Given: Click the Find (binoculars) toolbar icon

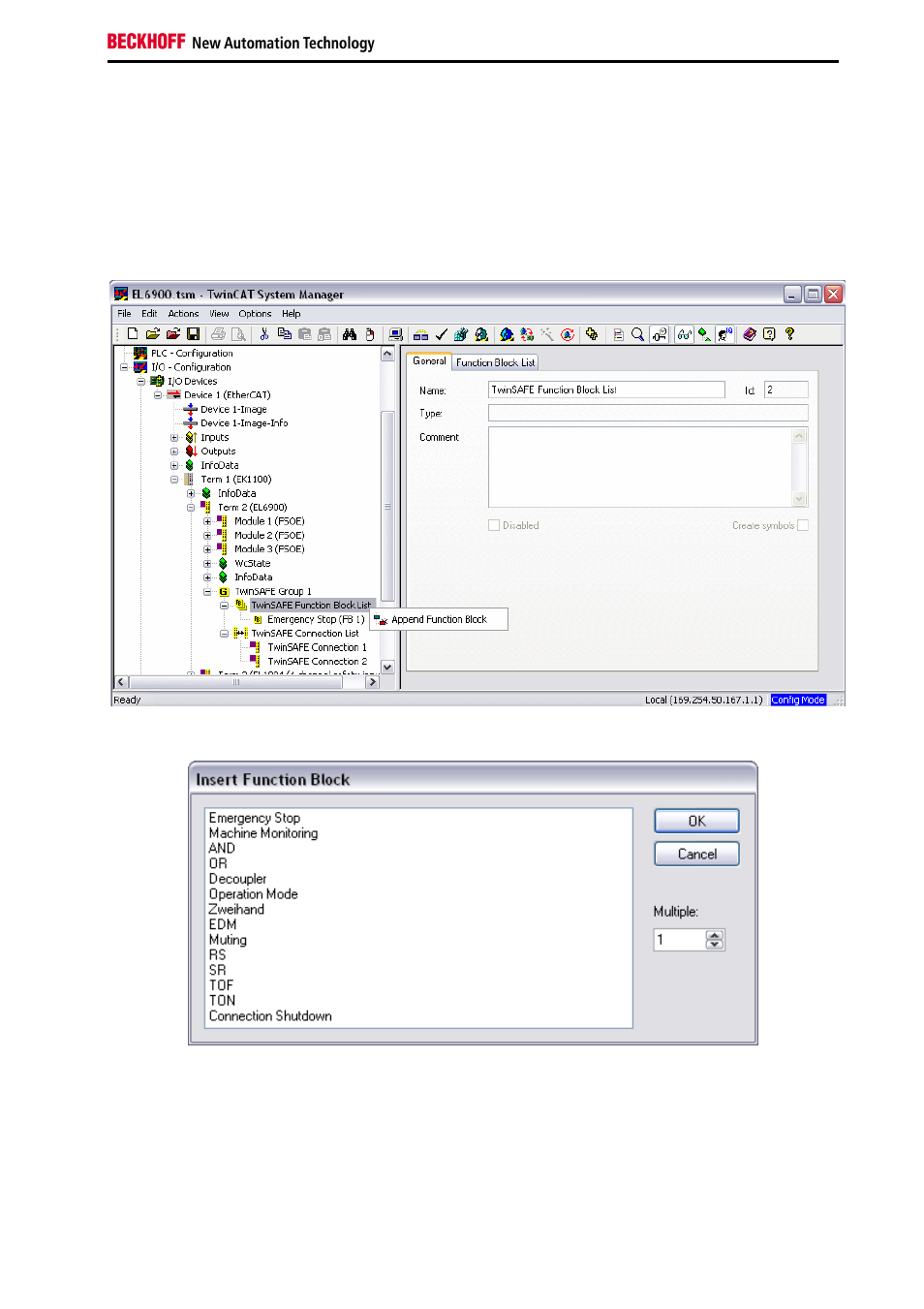Looking at the screenshot, I should (x=350, y=334).
